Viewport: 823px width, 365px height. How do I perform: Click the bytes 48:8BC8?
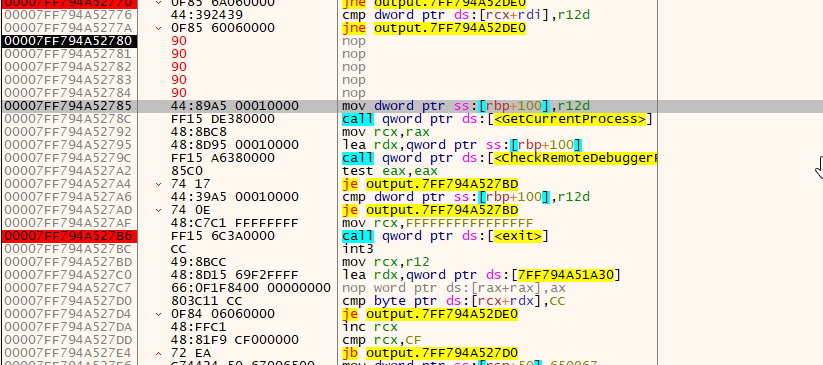[x=199, y=132]
